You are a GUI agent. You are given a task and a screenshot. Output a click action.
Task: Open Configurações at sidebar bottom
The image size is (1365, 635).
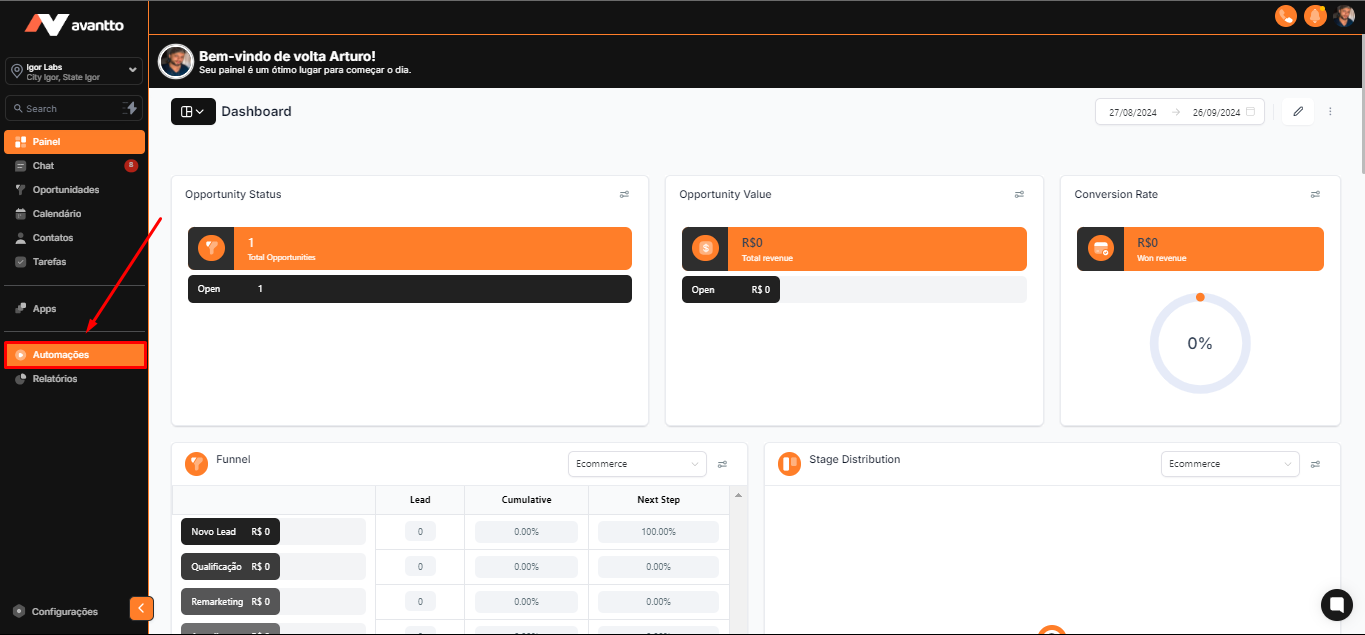click(64, 611)
